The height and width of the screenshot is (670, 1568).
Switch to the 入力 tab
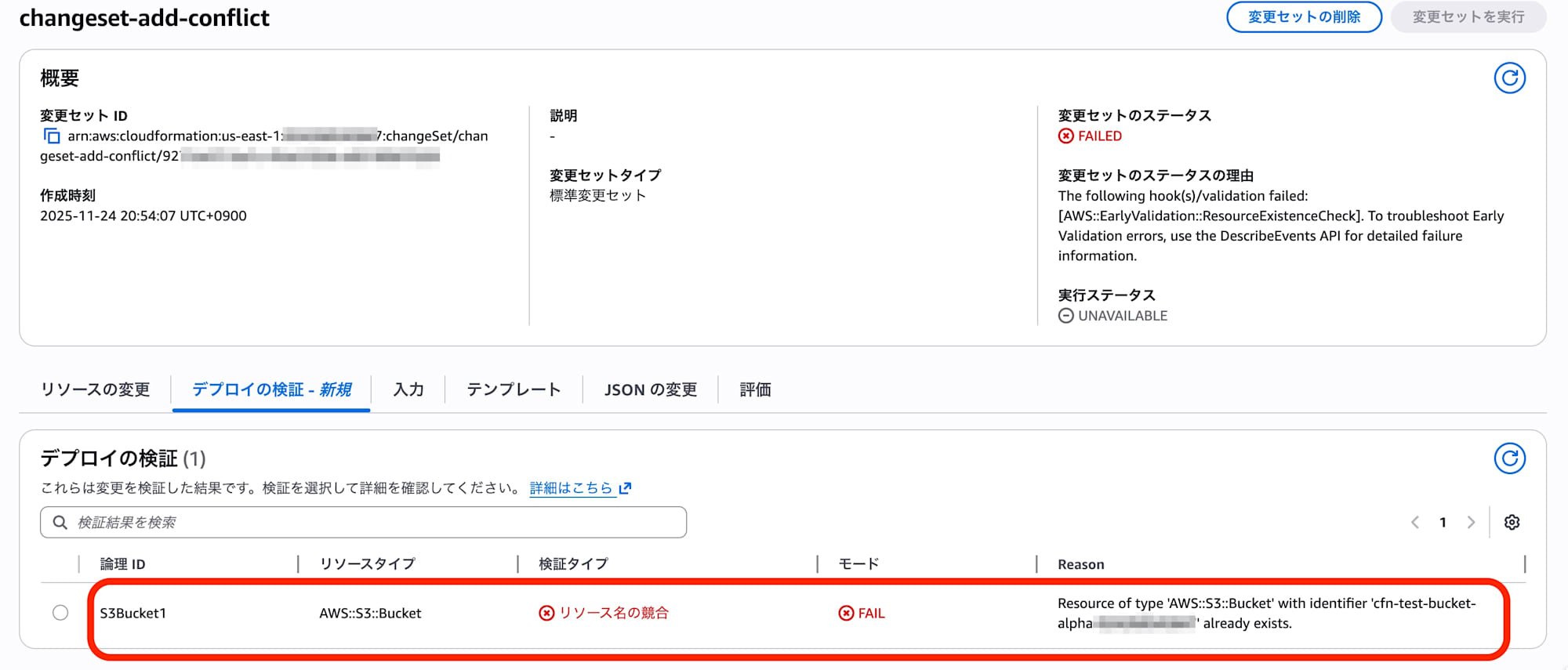click(408, 389)
